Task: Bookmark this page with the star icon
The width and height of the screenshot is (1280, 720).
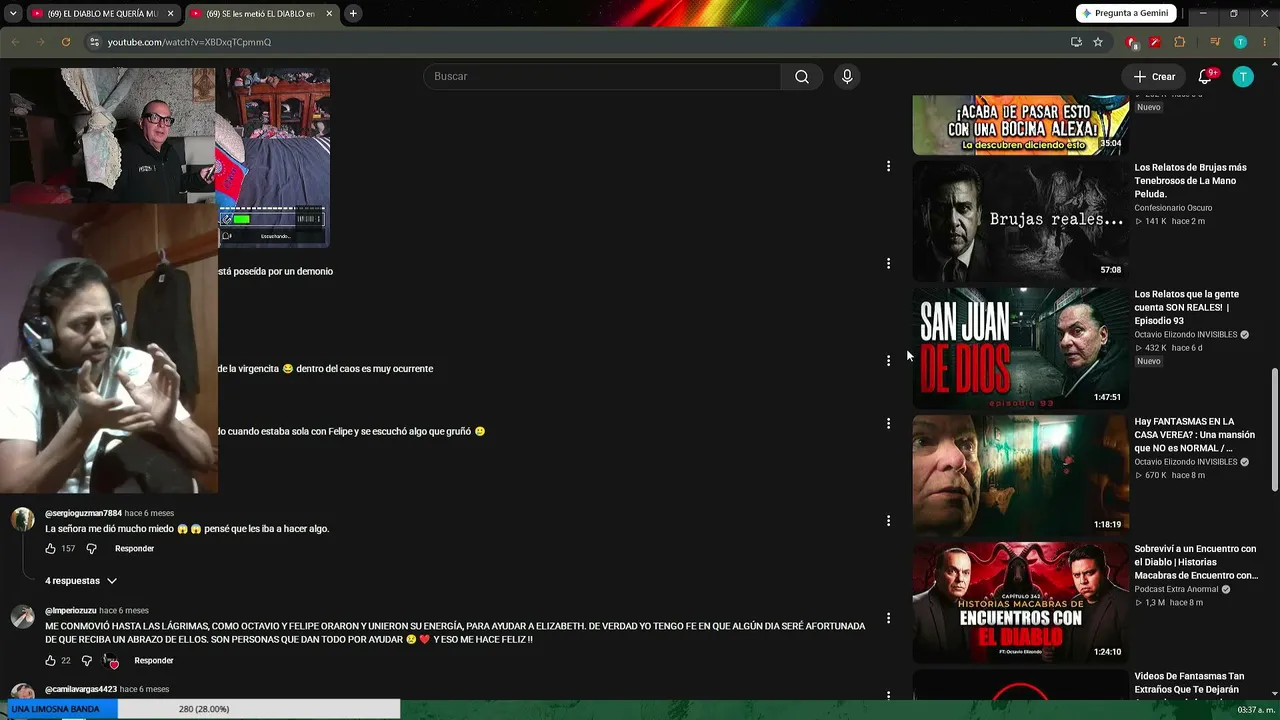Action: point(1098,42)
